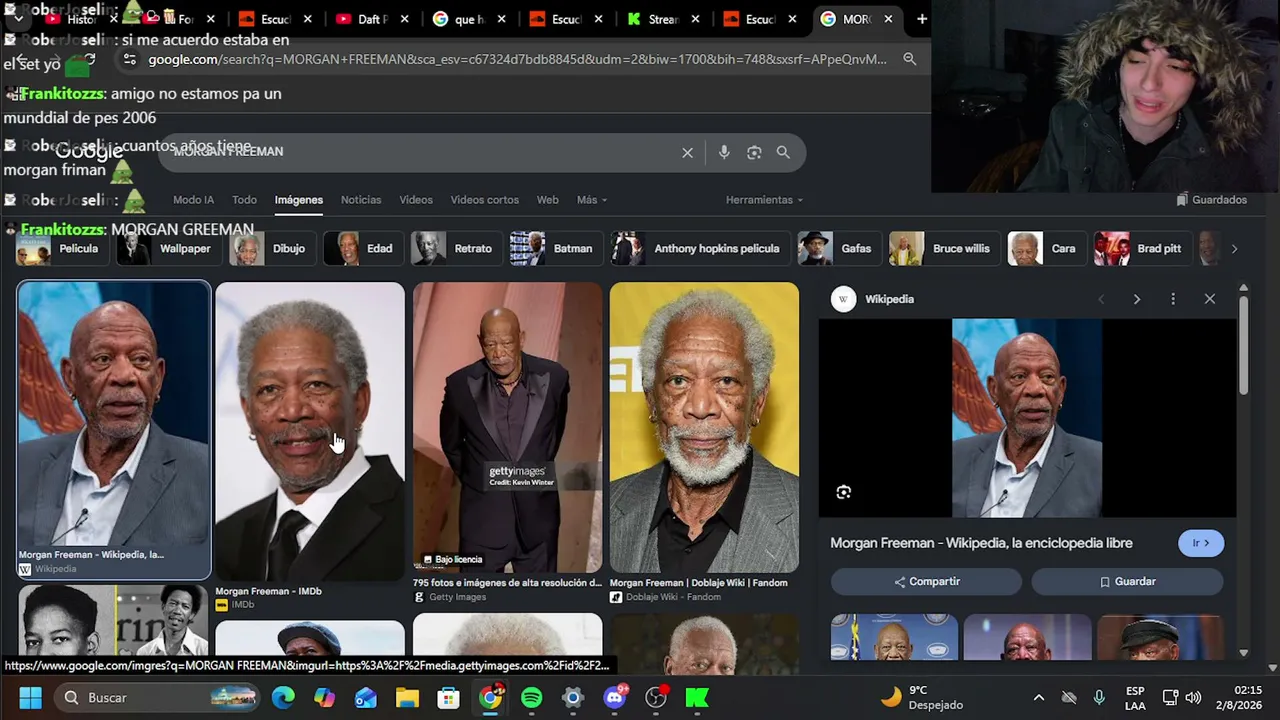Click the OneDrive cloud tray icon
This screenshot has height=720, width=1280.
coord(1069,697)
